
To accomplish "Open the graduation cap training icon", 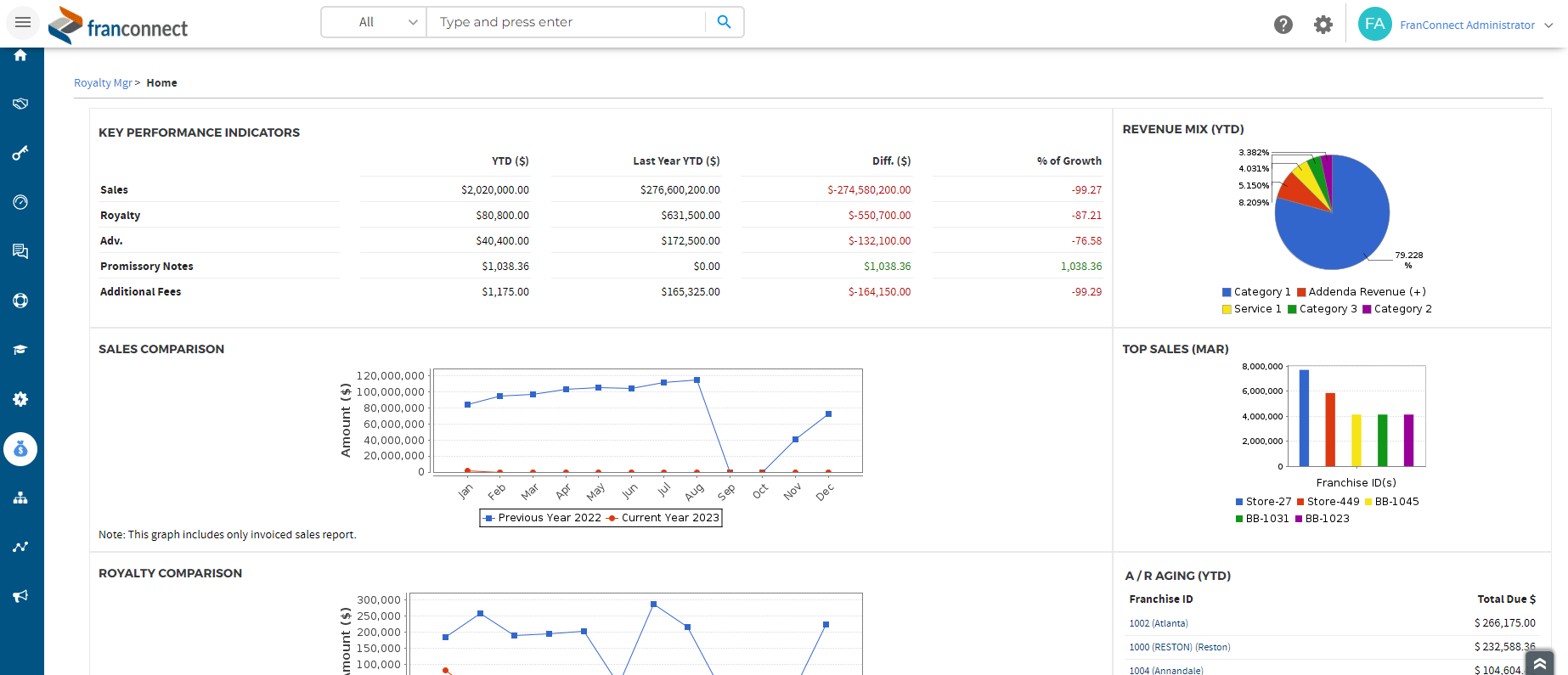I will pos(20,350).
